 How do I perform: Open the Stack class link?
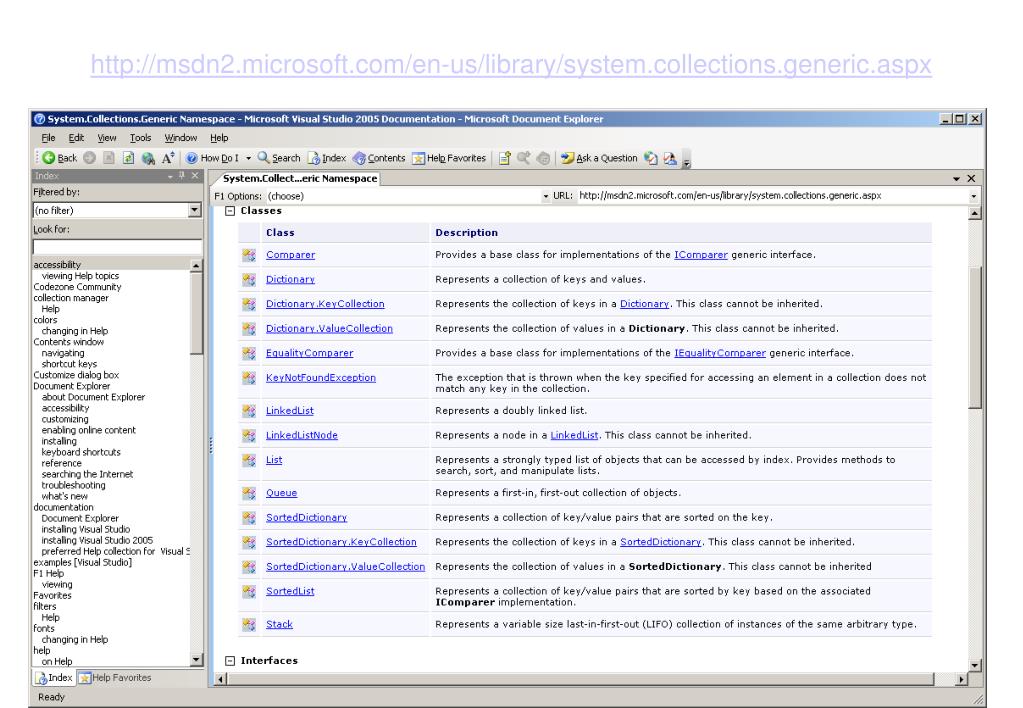(279, 624)
